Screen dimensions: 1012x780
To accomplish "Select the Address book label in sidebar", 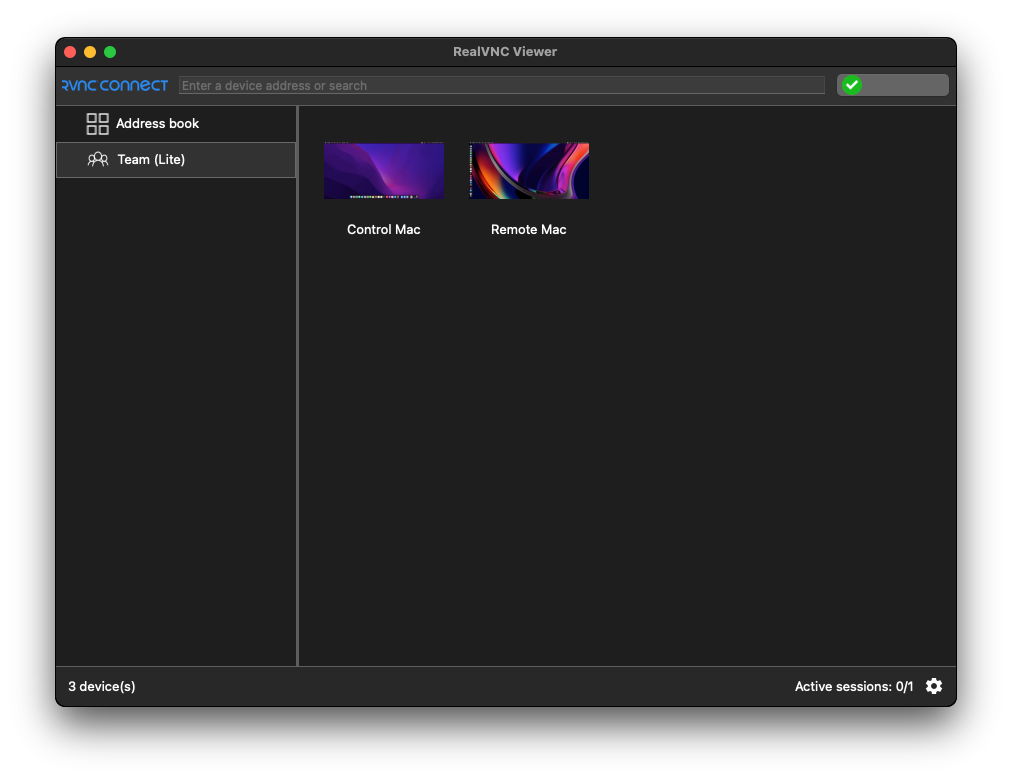I will coord(157,124).
